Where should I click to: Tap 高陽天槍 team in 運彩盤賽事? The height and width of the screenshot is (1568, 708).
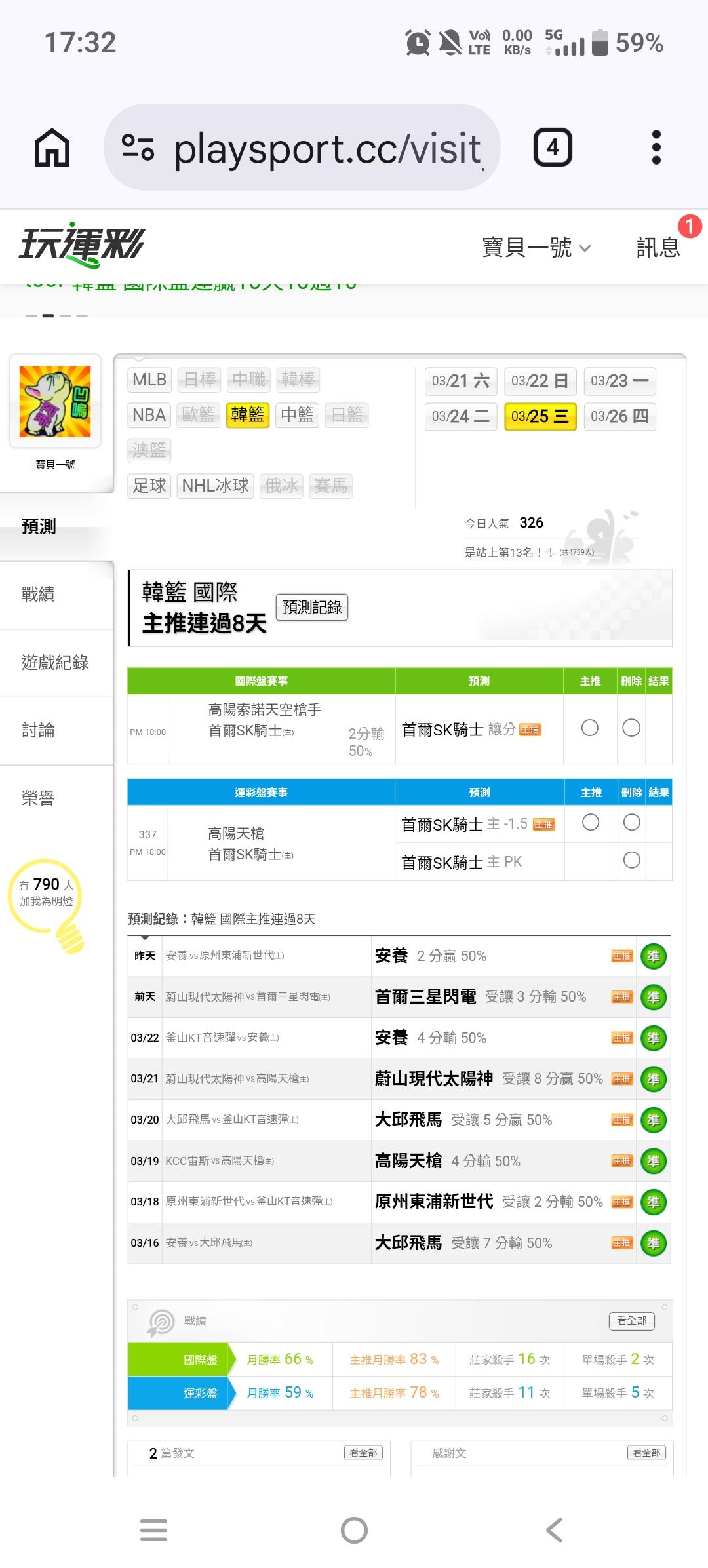coord(236,833)
